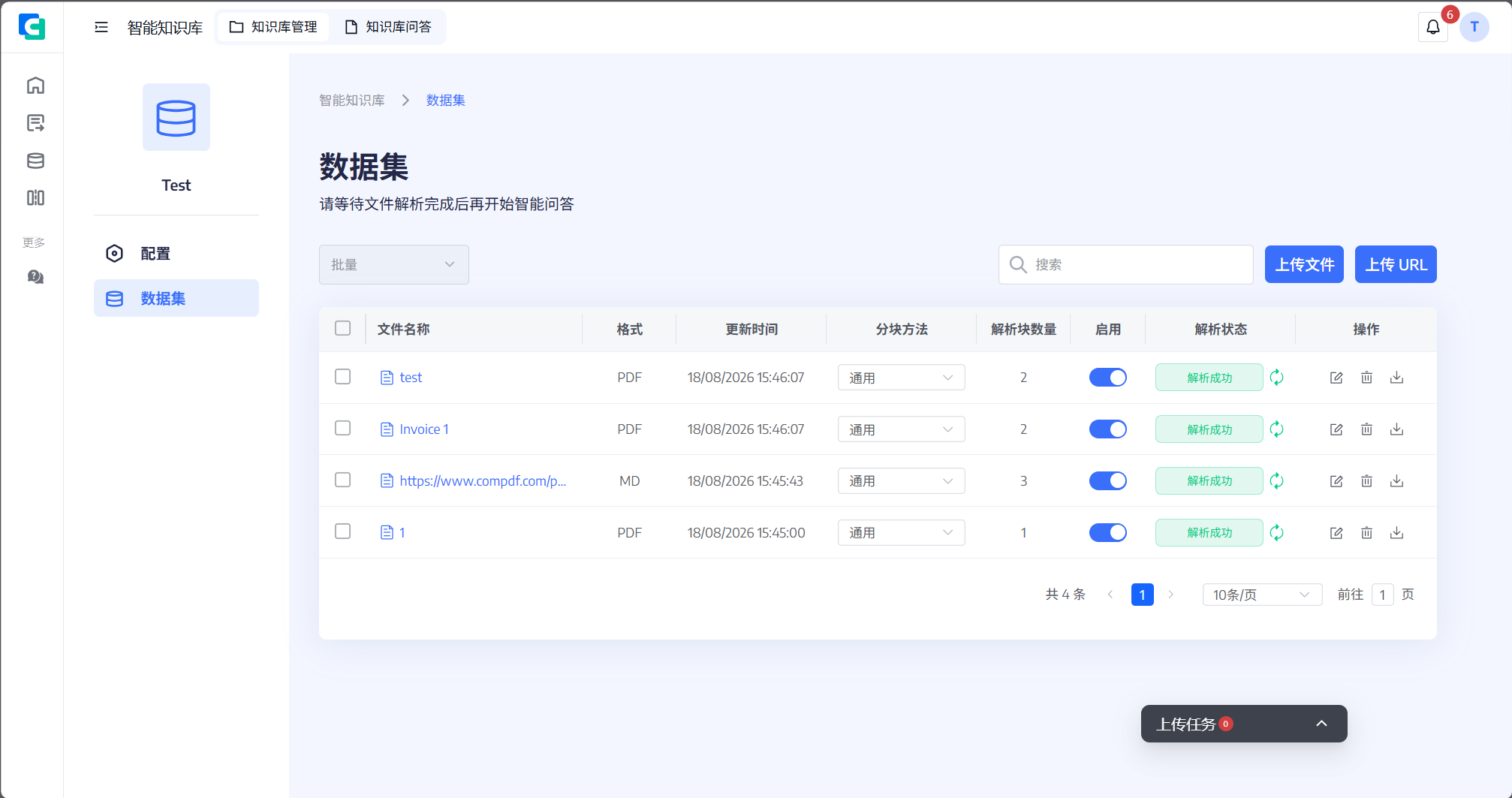This screenshot has height=798, width=1512.
Task: Open the database icon in left rail
Action: (x=35, y=161)
